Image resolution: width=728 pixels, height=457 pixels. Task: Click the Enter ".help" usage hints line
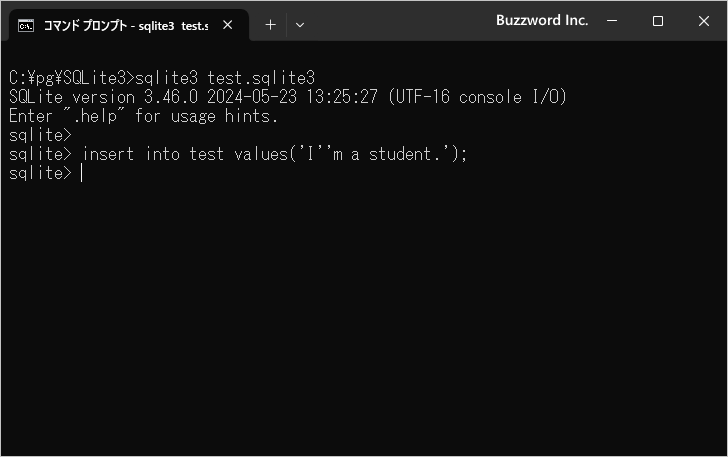click(143, 116)
